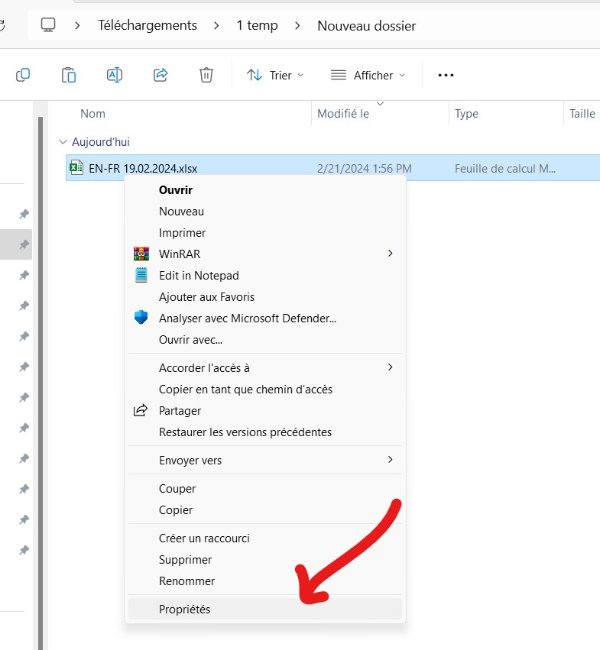Click the 1 temp breadcrumb folder
The height and width of the screenshot is (650, 600).
(257, 25)
